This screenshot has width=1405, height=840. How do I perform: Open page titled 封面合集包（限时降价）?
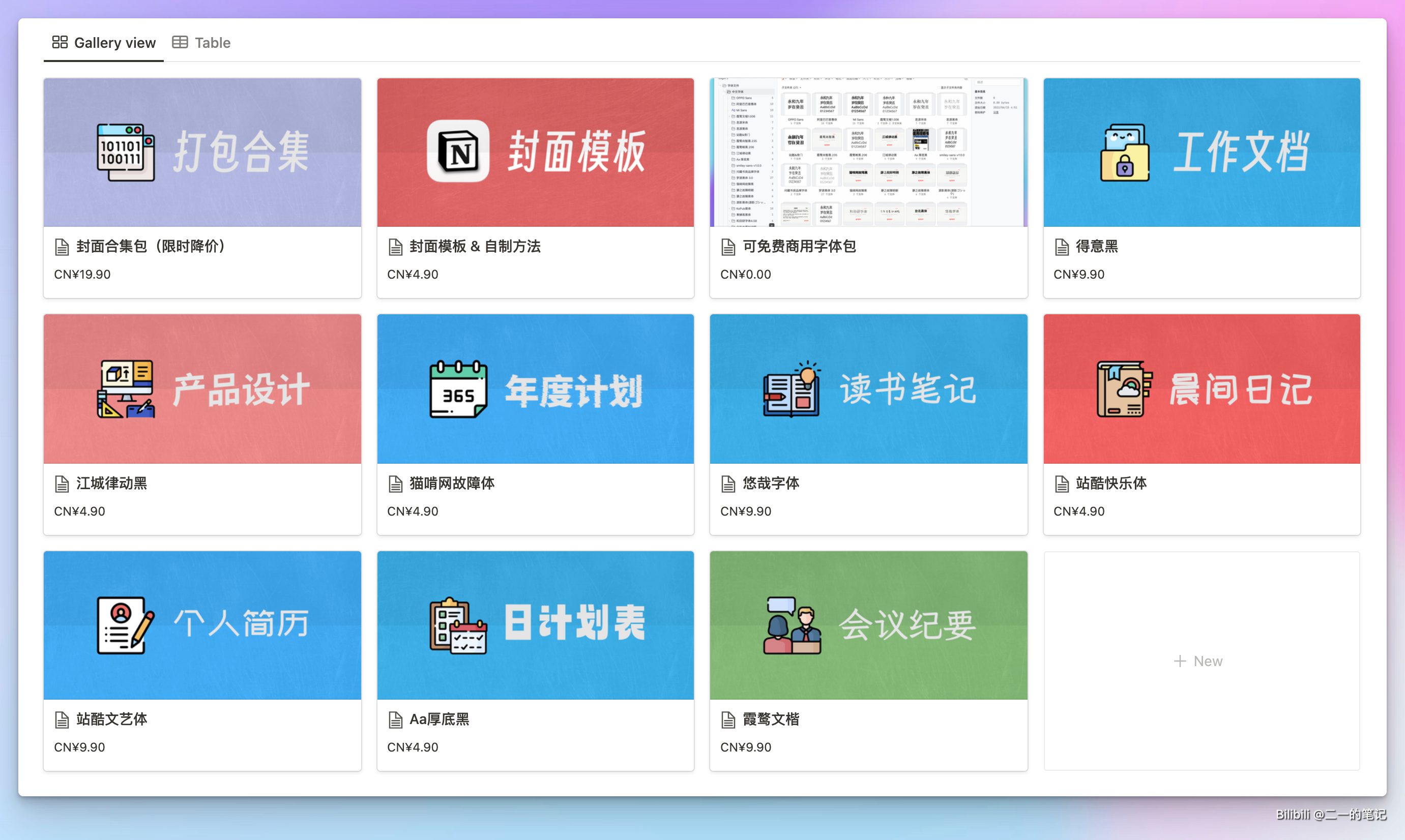[x=151, y=246]
